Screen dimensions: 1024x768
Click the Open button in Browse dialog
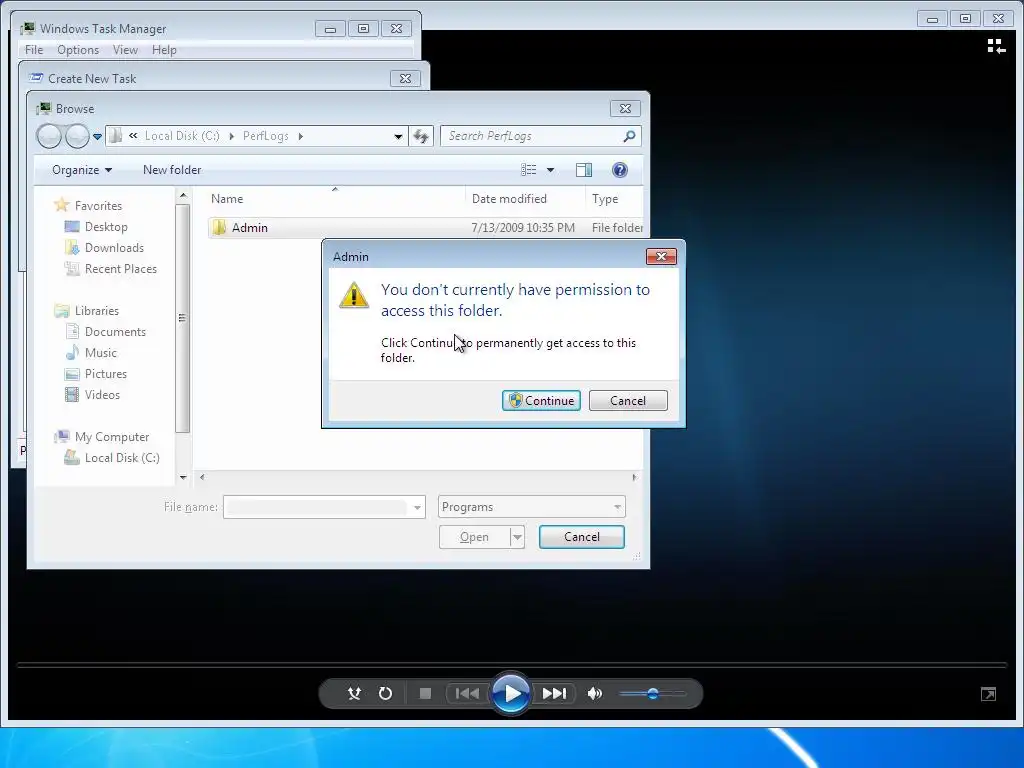tap(474, 537)
